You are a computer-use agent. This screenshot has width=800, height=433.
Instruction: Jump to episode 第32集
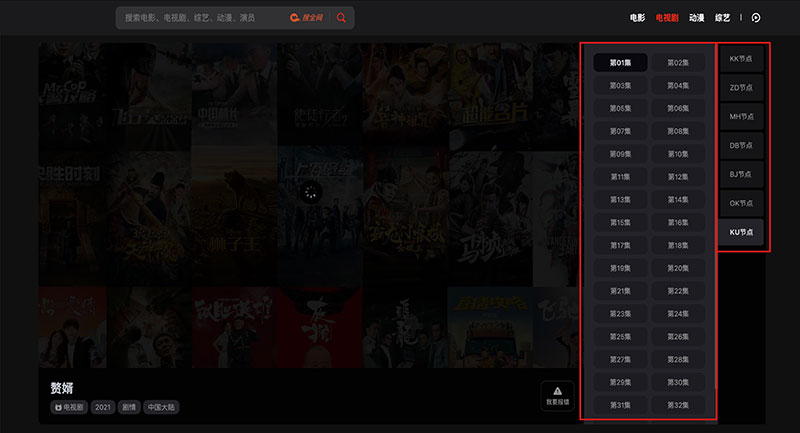678,405
